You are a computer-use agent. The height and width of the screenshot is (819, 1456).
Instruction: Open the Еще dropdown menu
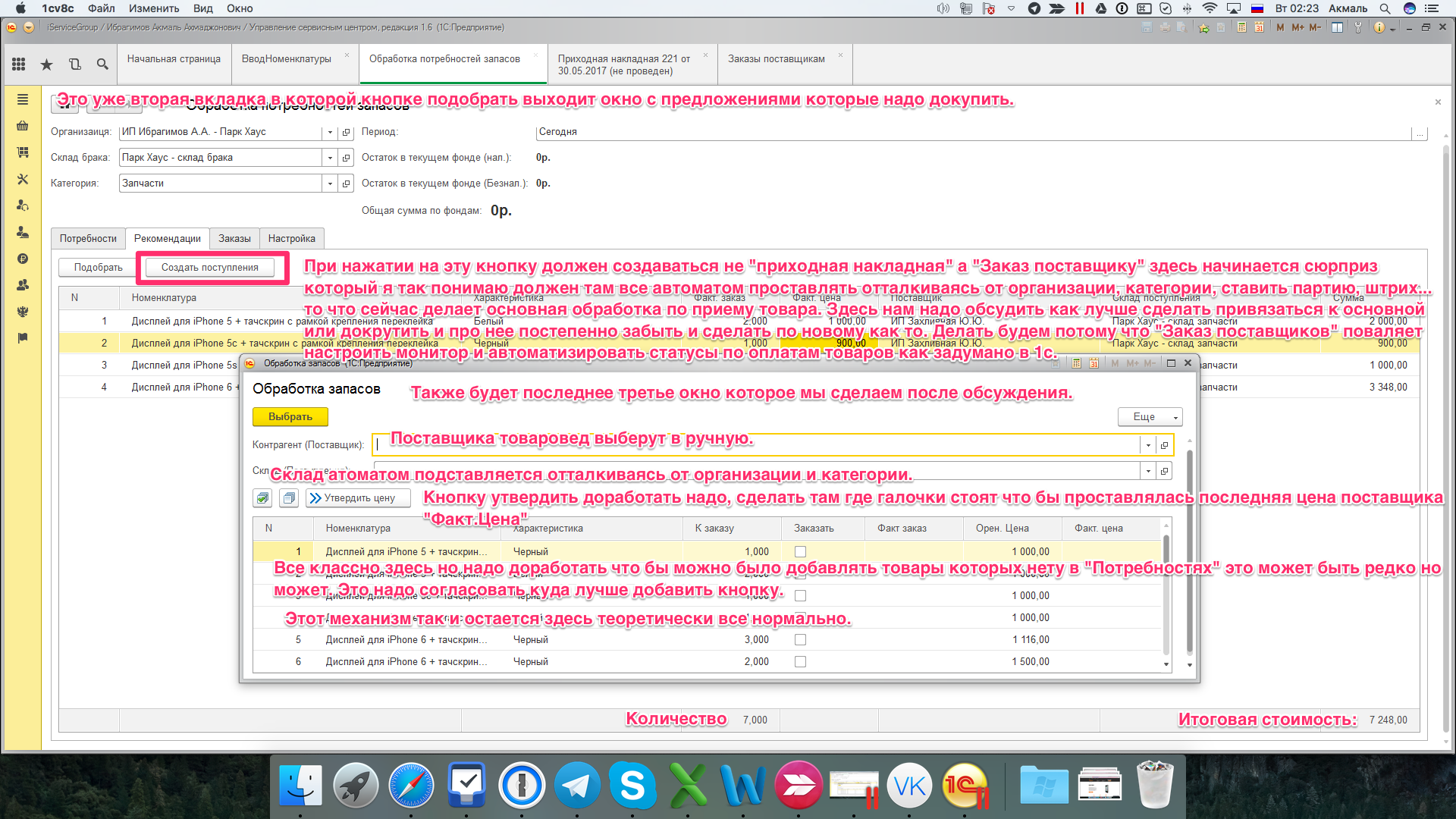(1150, 417)
